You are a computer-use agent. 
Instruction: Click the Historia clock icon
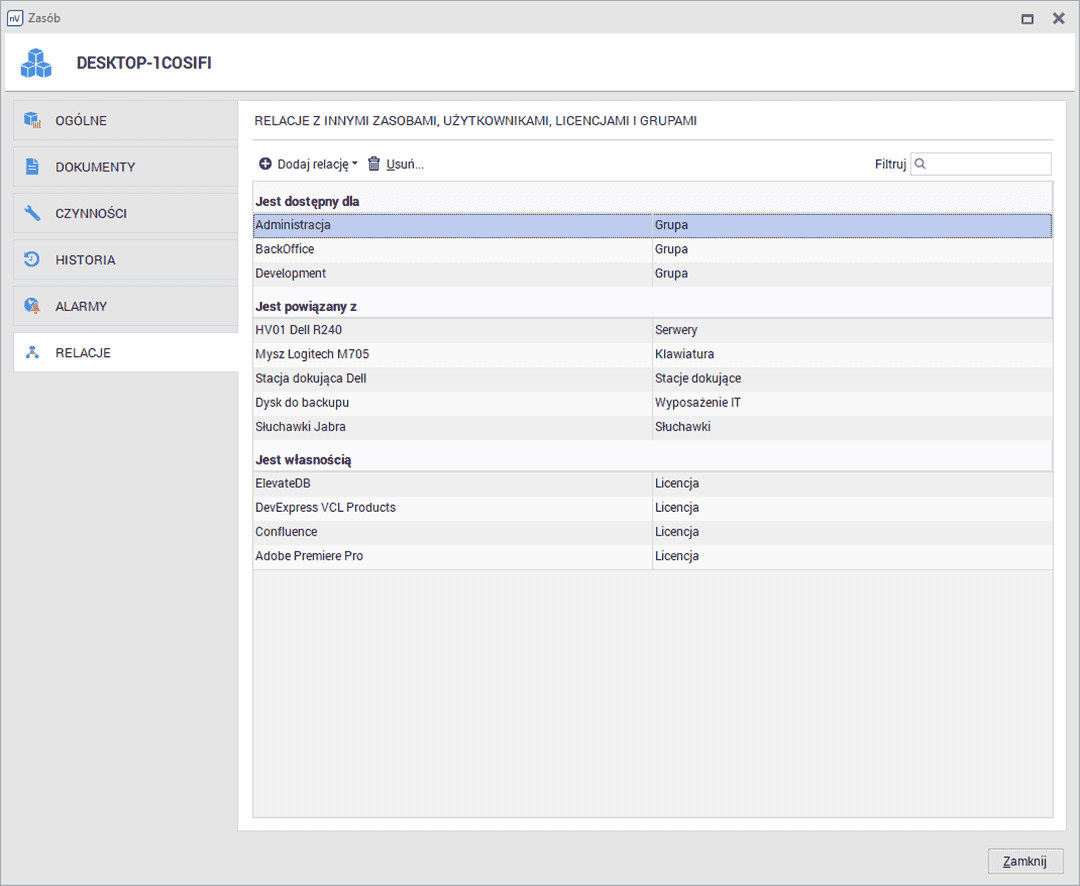click(x=33, y=260)
